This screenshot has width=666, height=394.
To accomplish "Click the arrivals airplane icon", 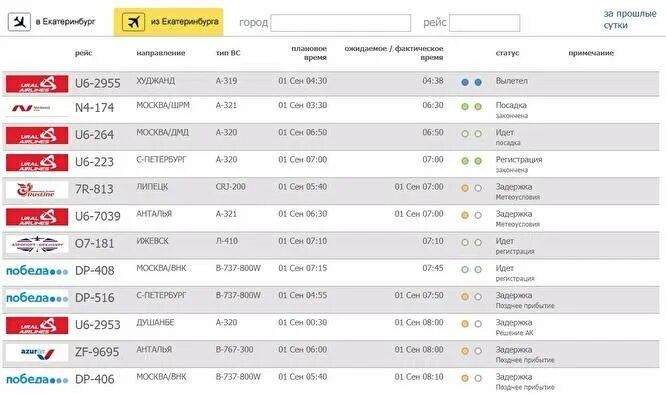I will [x=19, y=22].
